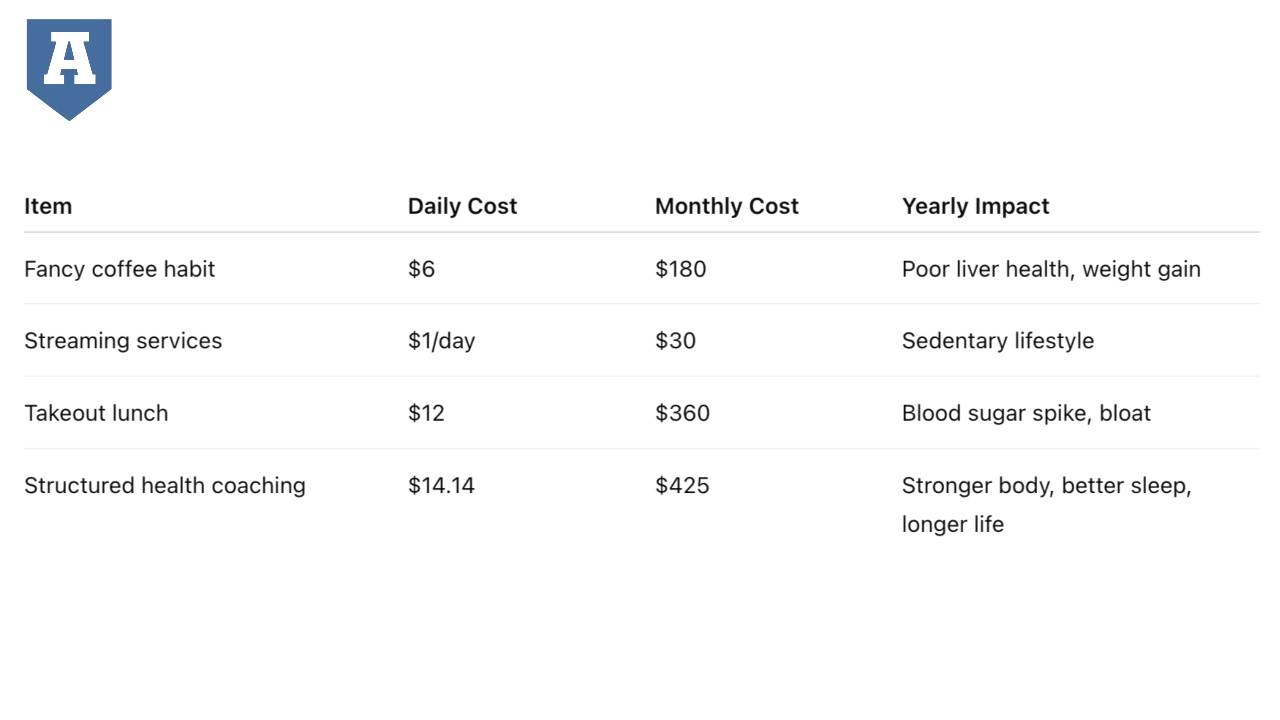1280x720 pixels.
Task: Click the $6 daily cost value
Action: coord(421,269)
